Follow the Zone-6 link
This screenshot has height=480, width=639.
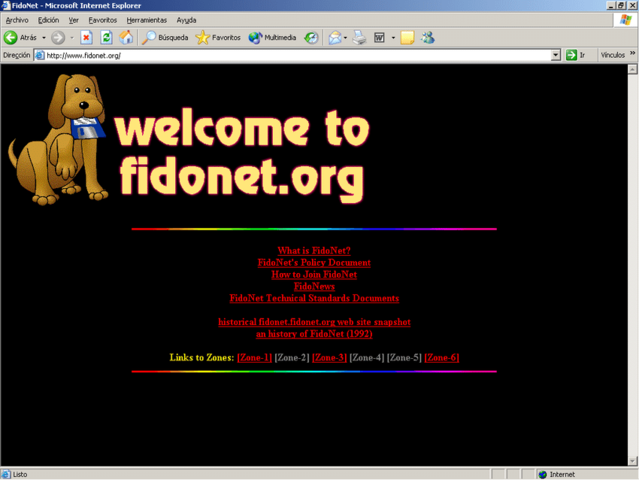click(x=442, y=357)
